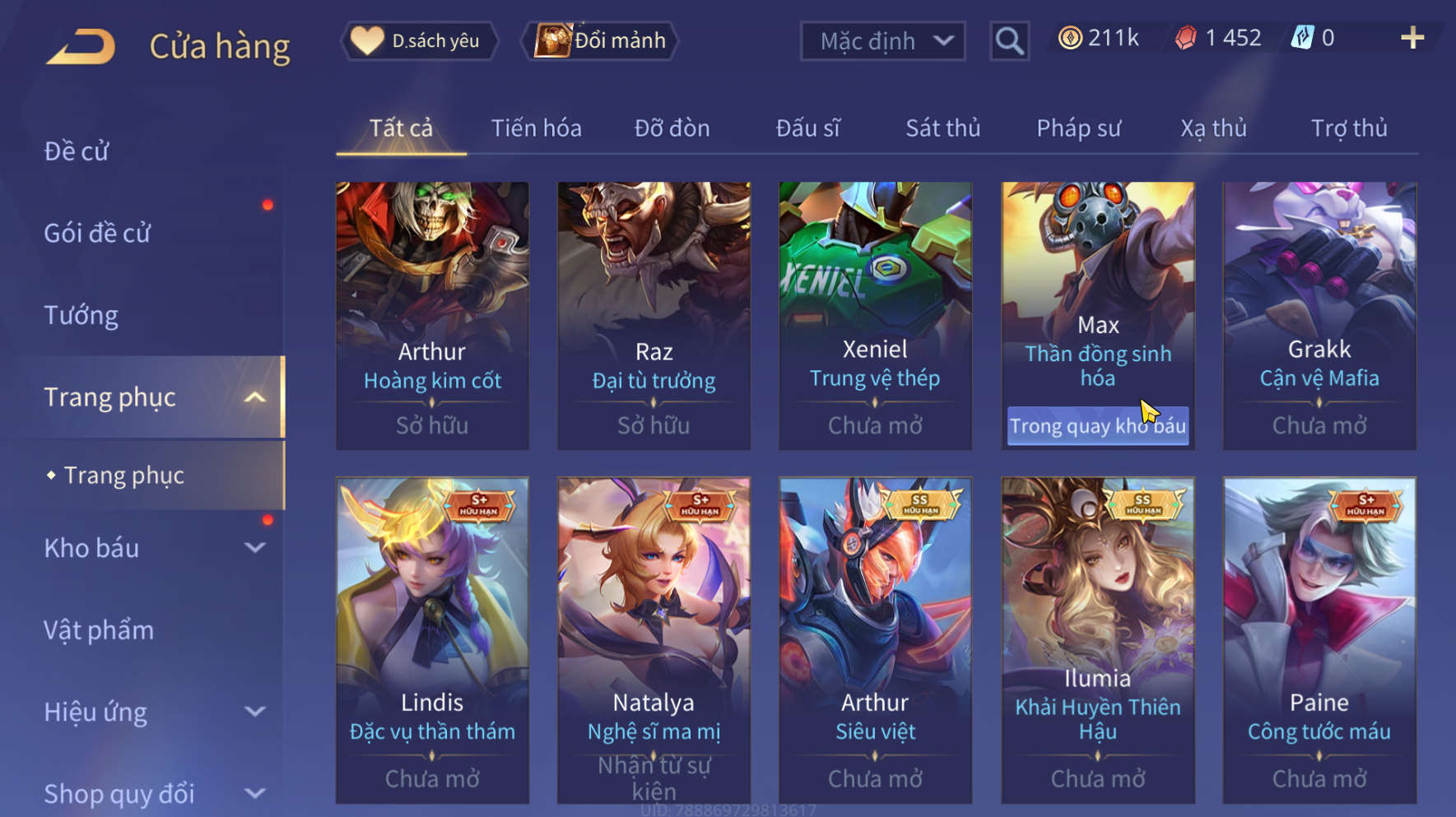The image size is (1456, 817).
Task: Click the Trong quay kho báu button
Action: (x=1098, y=425)
